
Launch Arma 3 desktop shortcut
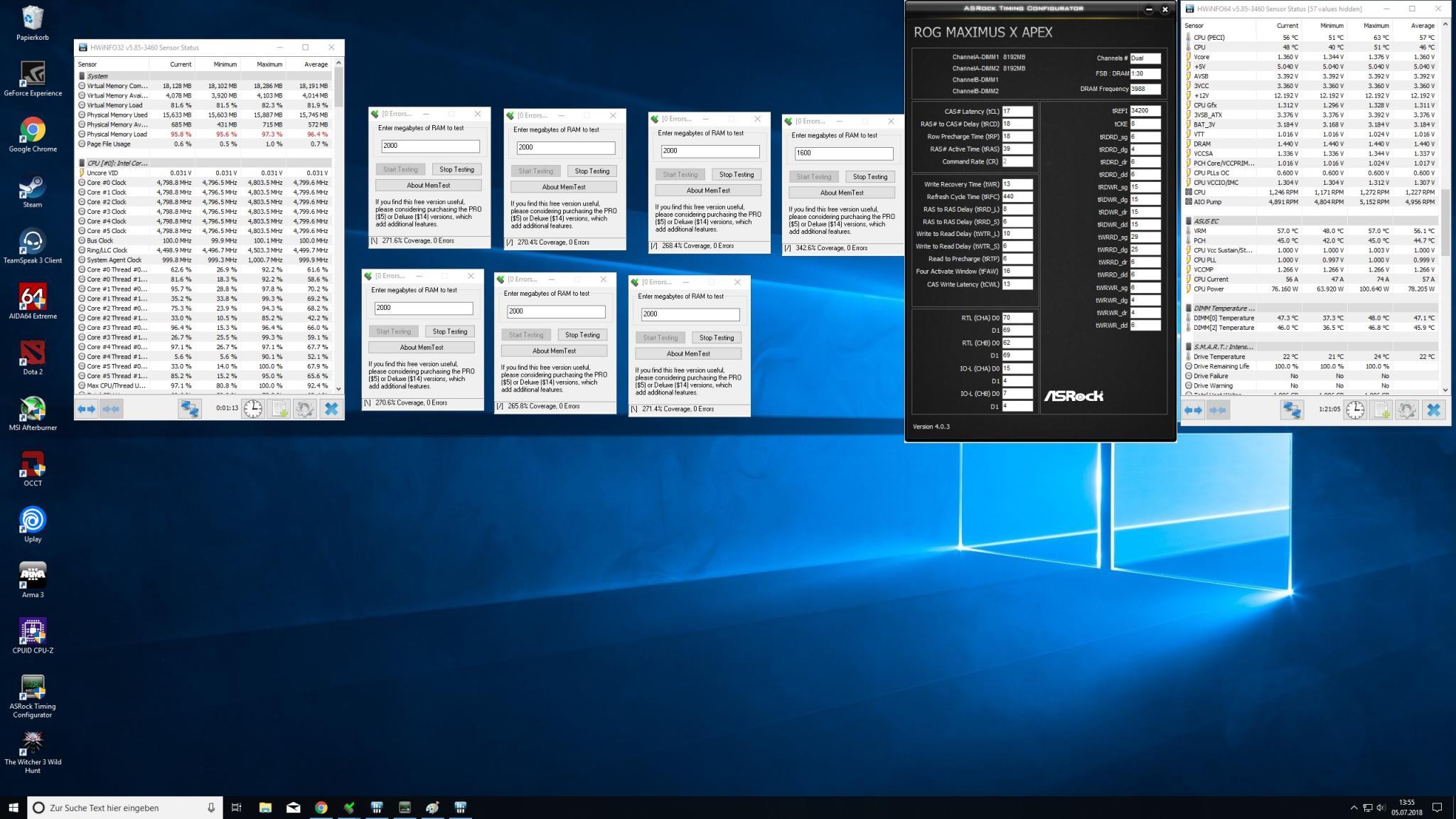(x=33, y=581)
